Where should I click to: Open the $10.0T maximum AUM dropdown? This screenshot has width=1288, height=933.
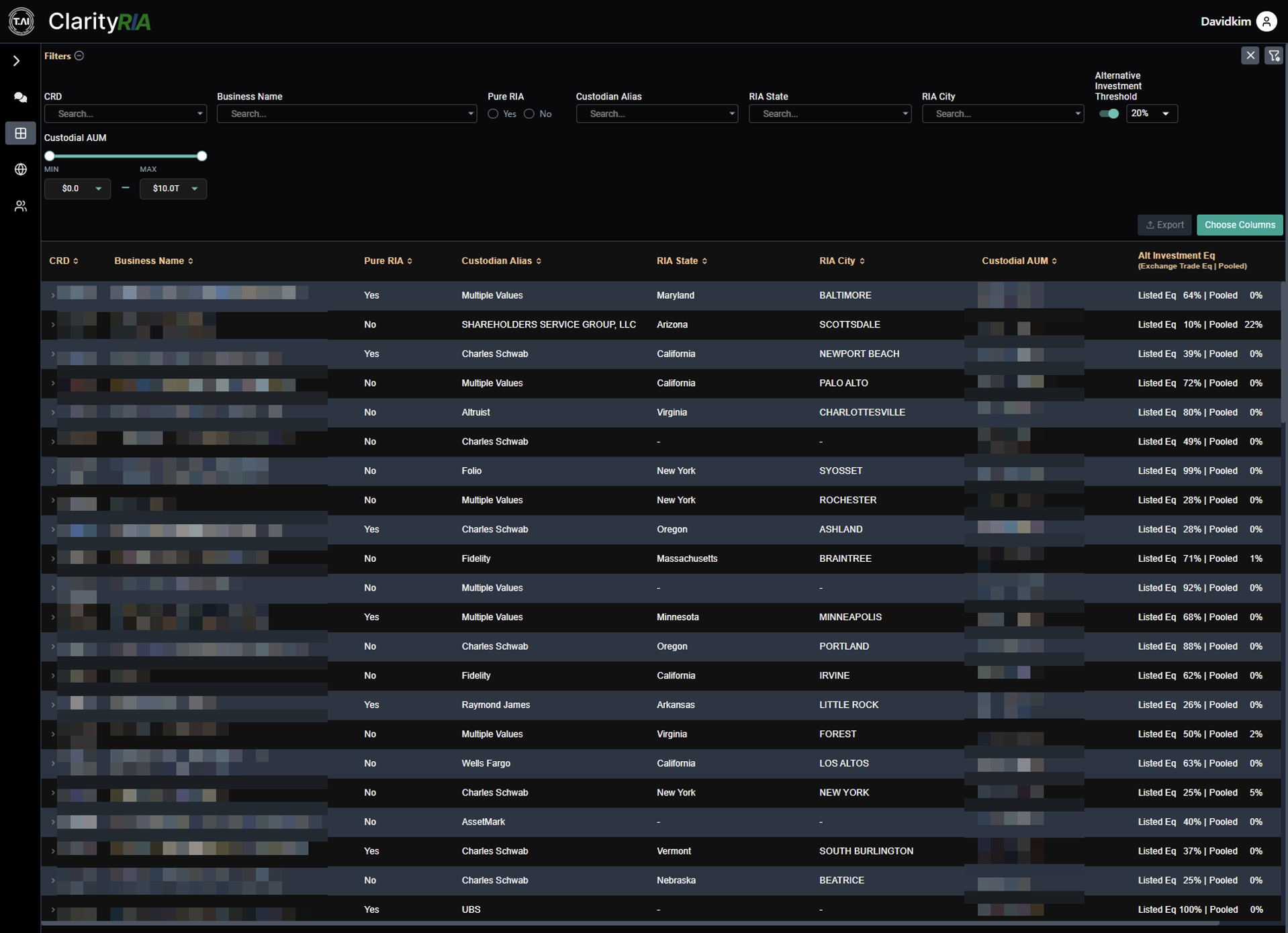click(x=173, y=189)
